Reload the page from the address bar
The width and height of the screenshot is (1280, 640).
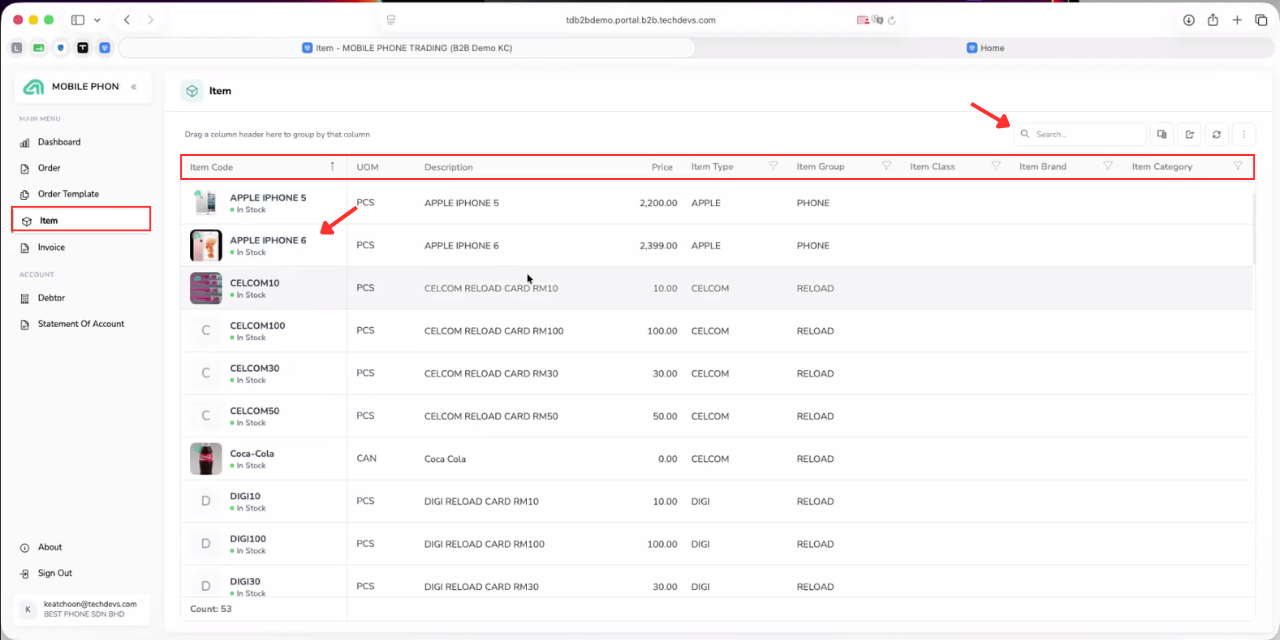click(892, 20)
